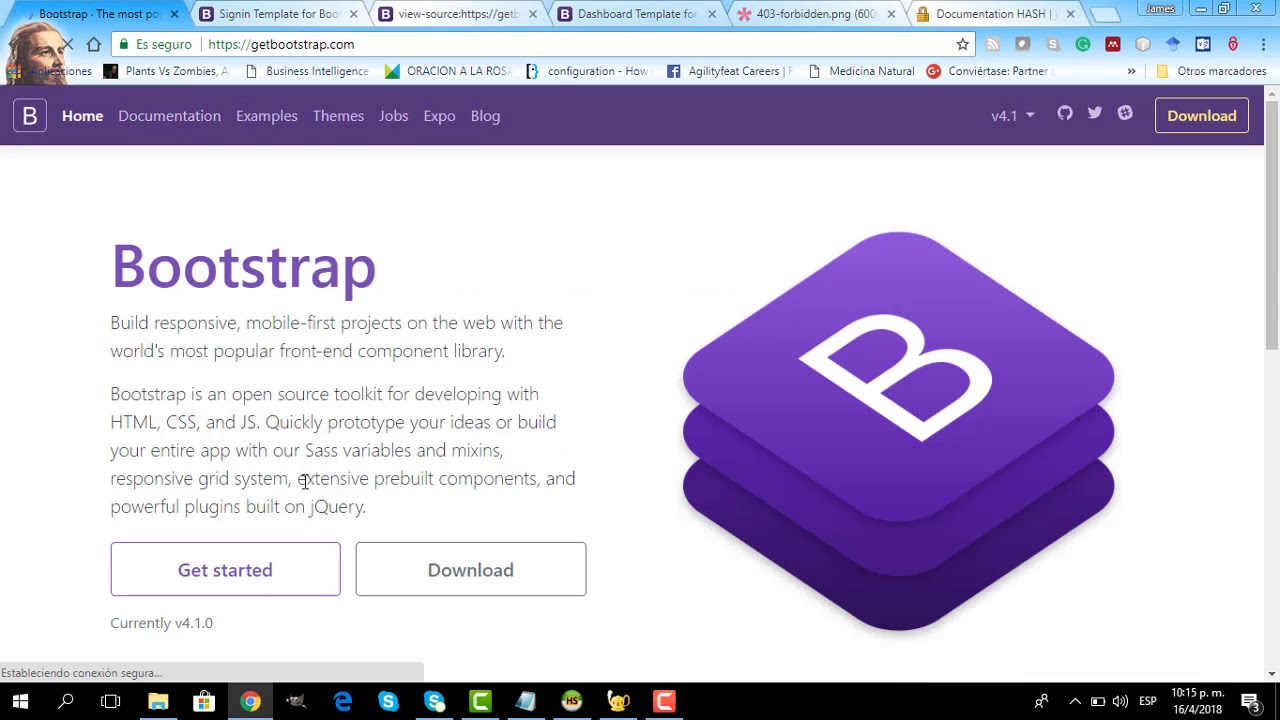This screenshot has height=720, width=1280.
Task: Open the ORACION A LA ROSA bookmark
Action: 448,71
